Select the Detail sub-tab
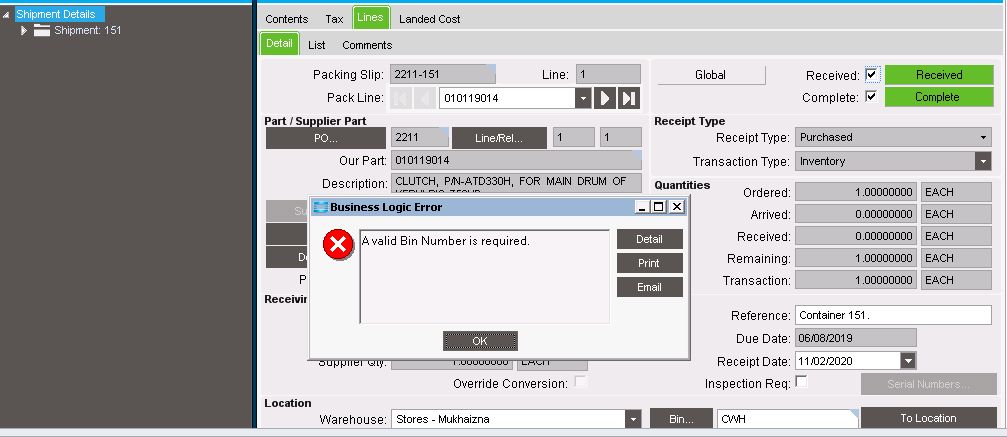The width and height of the screenshot is (1007, 437). pyautogui.click(x=279, y=44)
